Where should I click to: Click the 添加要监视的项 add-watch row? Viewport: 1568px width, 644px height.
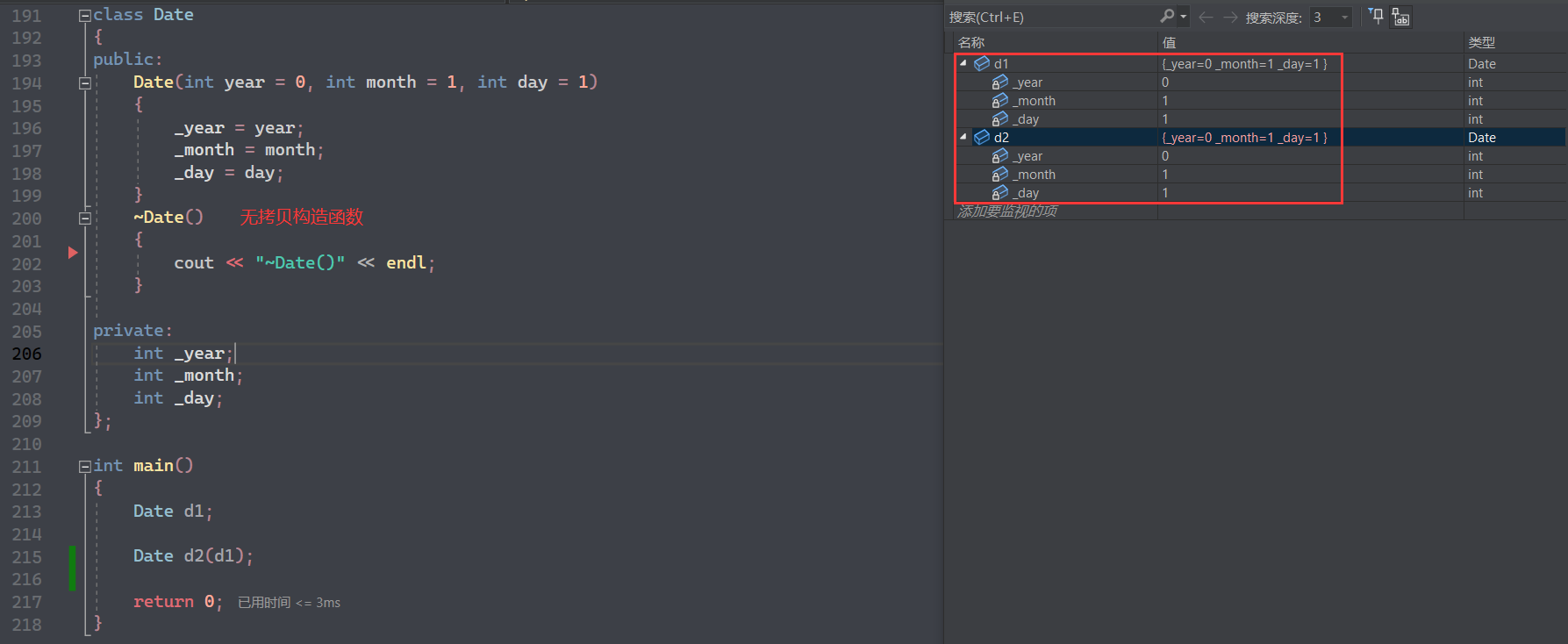point(1007,211)
